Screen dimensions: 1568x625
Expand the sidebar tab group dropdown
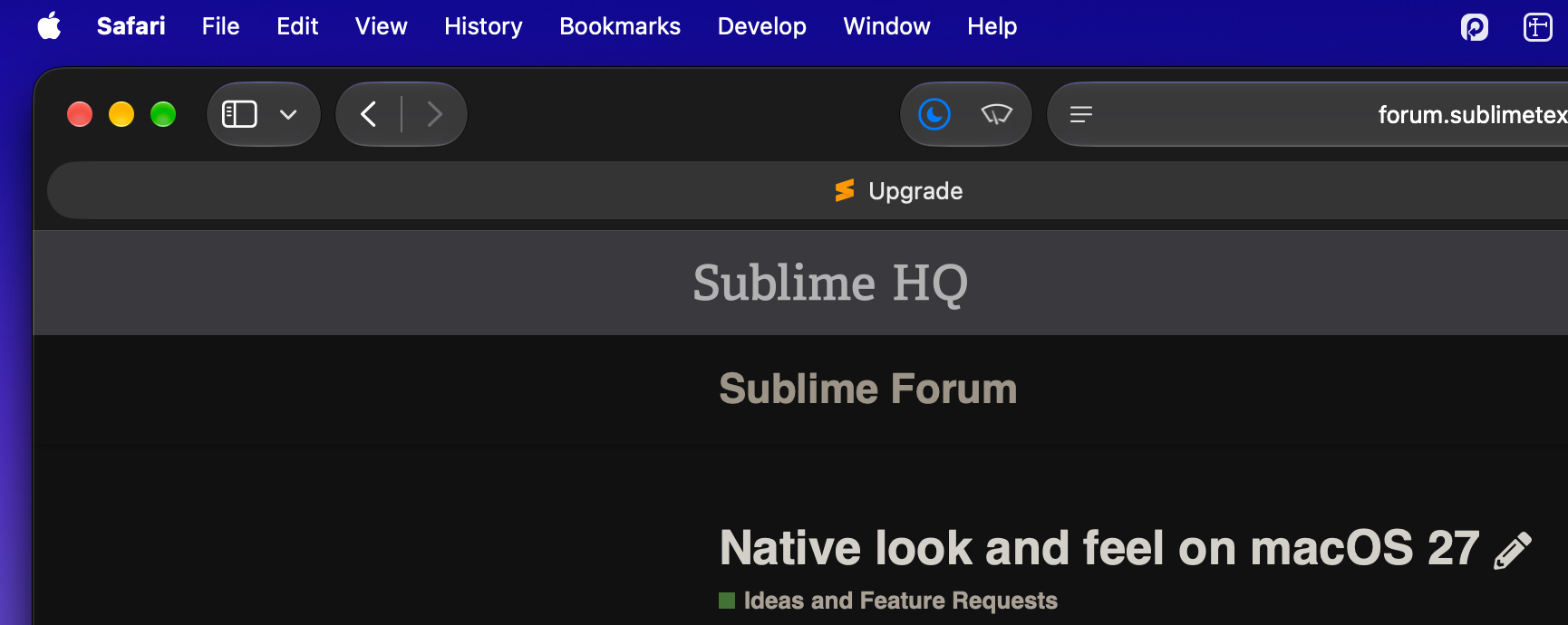coord(288,115)
